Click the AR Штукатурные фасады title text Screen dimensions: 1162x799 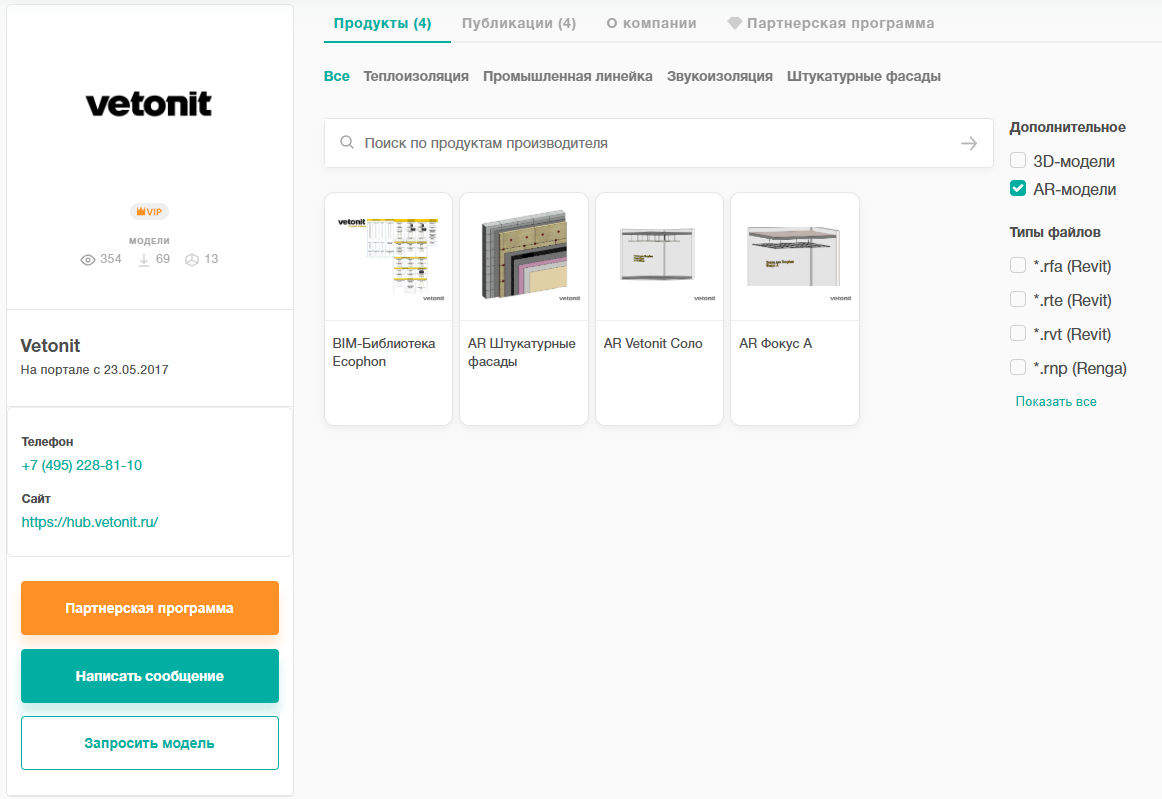522,352
